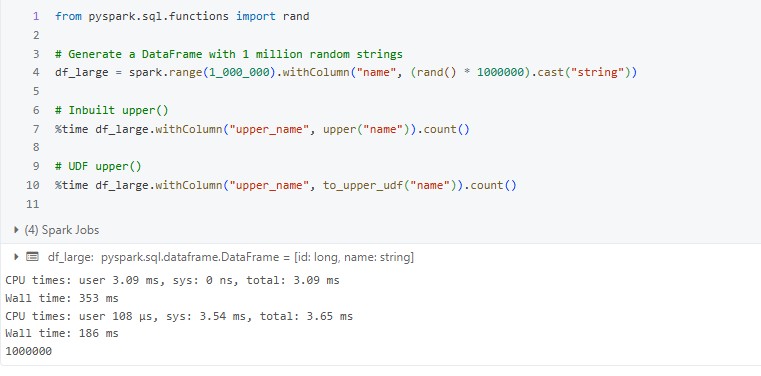The image size is (761, 376).
Task: Click the "Wall time: 186 ms" output
Action: 62,333
